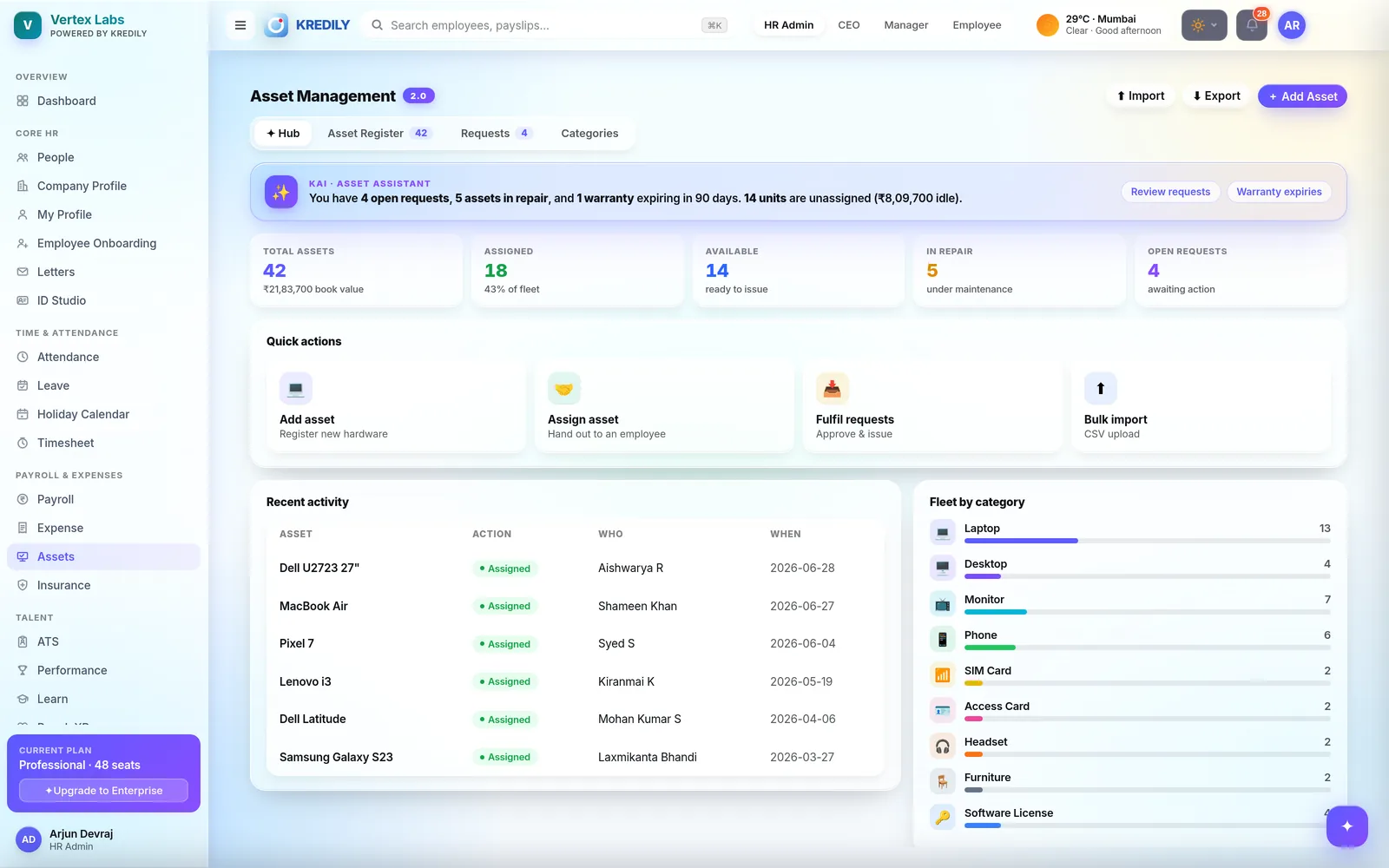Open the Available stat card
Viewport: 1389px width, 868px height.
coord(798,270)
